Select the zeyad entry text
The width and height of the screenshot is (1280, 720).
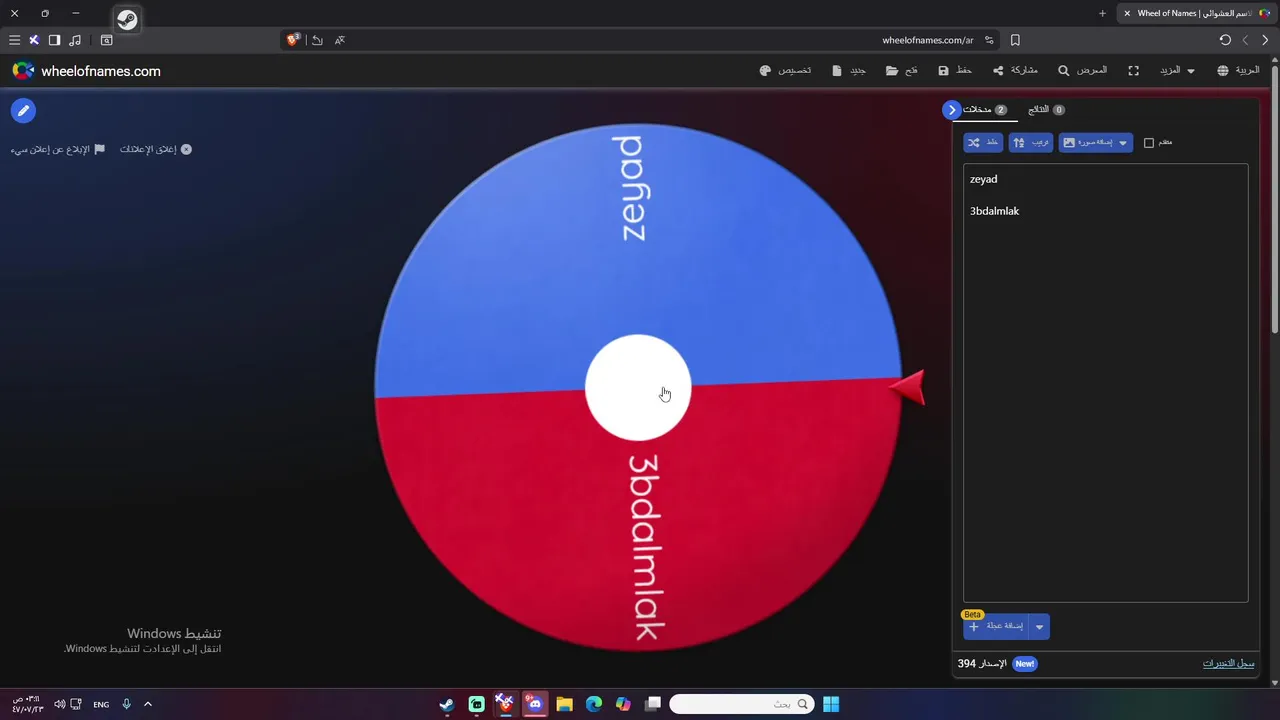[983, 179]
